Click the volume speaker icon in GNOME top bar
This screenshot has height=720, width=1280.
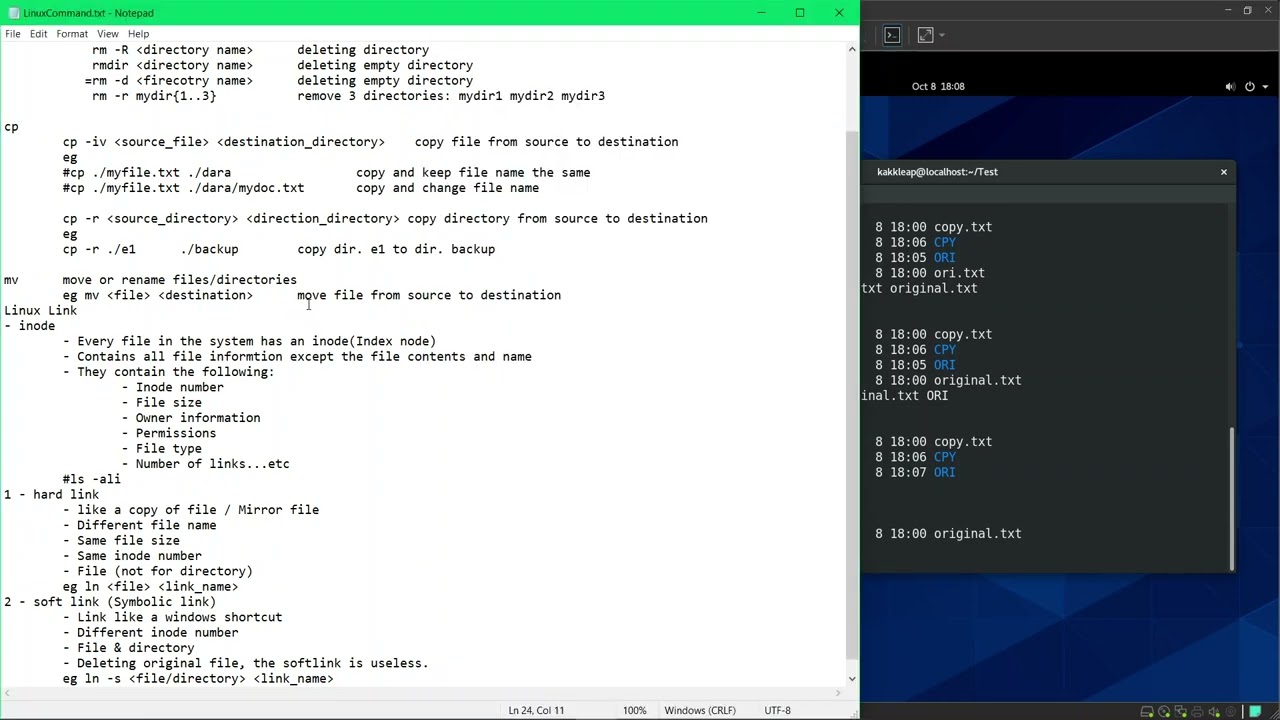point(1230,86)
